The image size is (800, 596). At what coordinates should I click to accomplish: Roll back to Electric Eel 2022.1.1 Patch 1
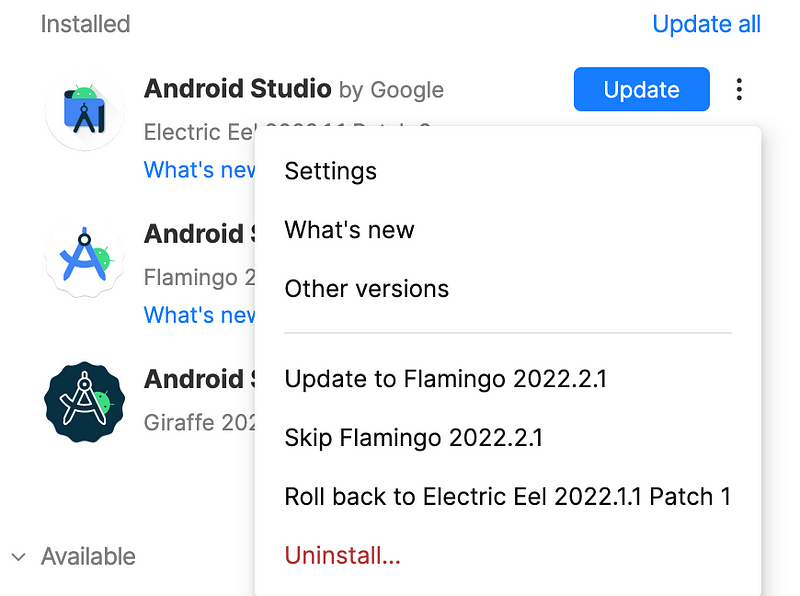click(x=508, y=496)
